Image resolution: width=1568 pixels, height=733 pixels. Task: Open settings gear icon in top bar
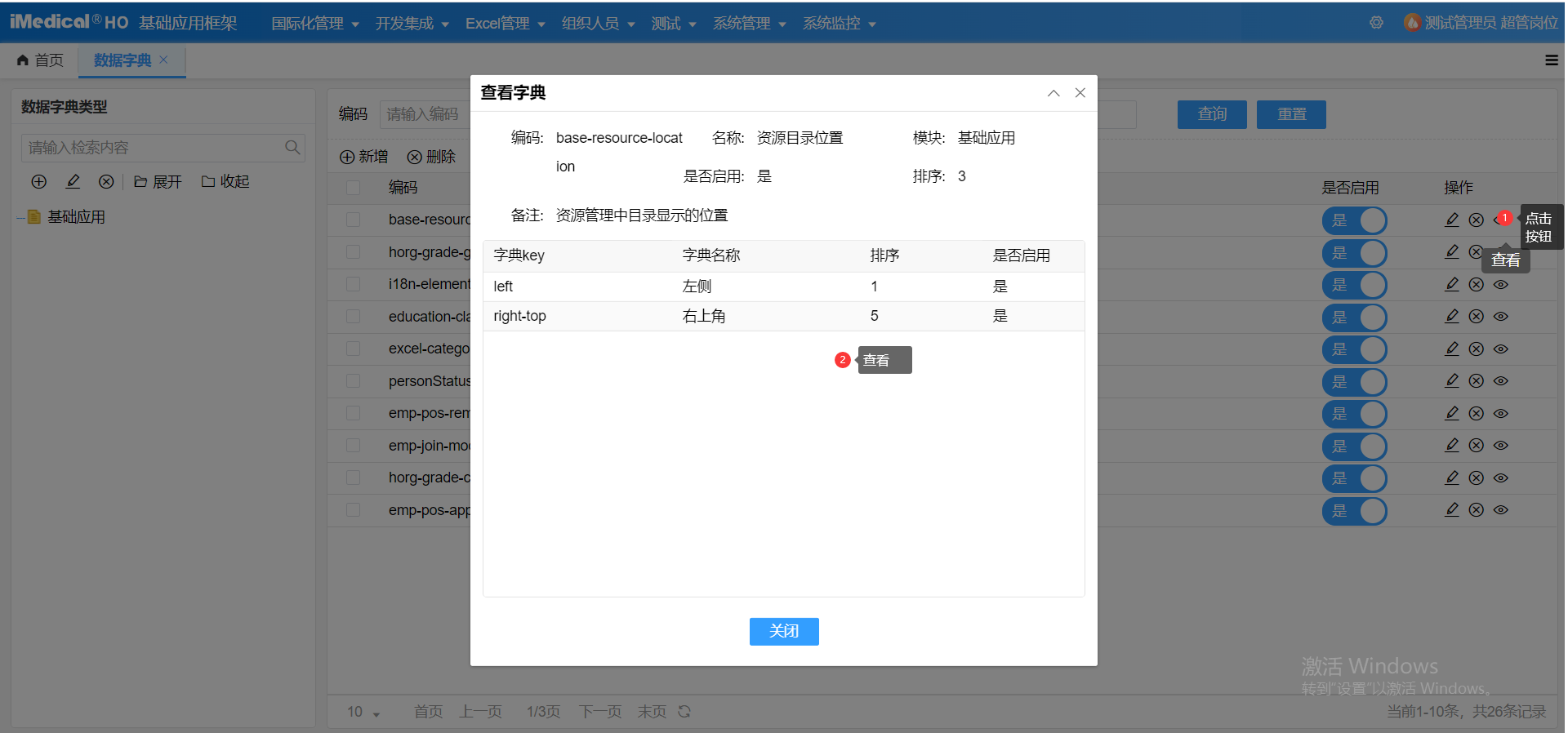[1376, 23]
